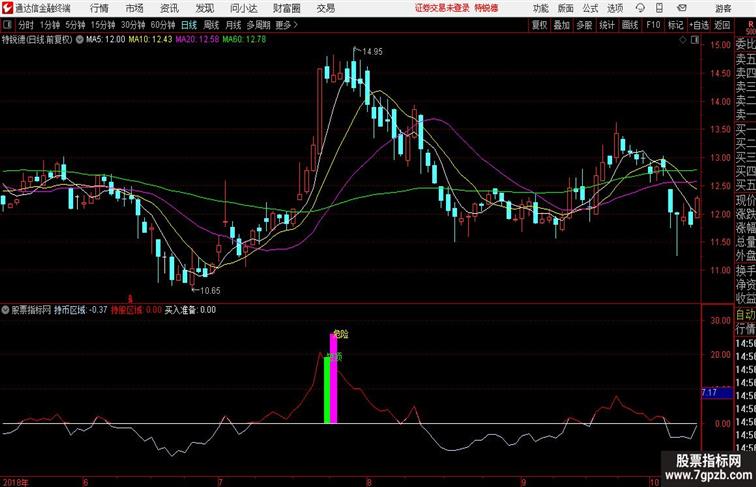
Task: Click the MA60: 12.78 indicator value
Action: point(244,40)
